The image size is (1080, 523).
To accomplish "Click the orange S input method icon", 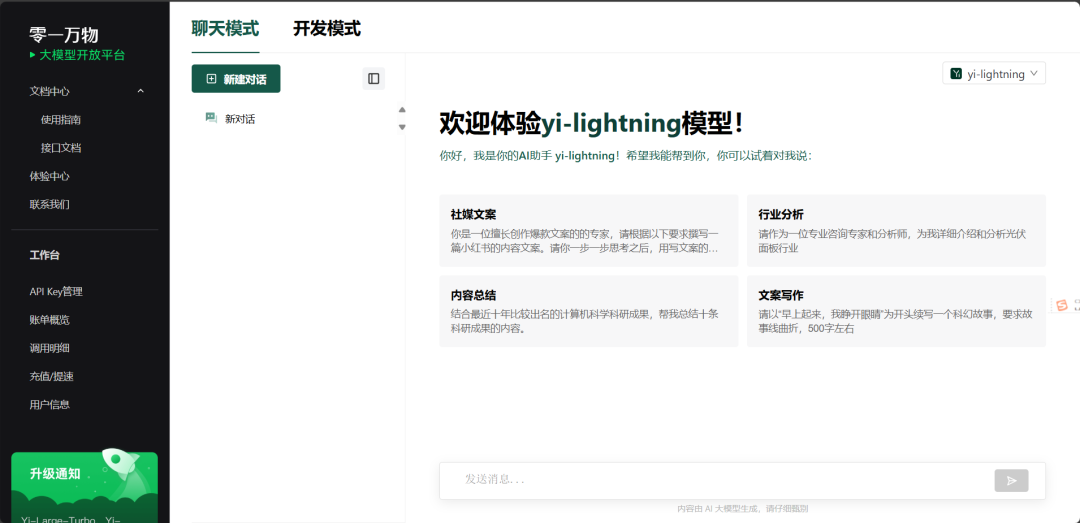I will (x=1061, y=305).
